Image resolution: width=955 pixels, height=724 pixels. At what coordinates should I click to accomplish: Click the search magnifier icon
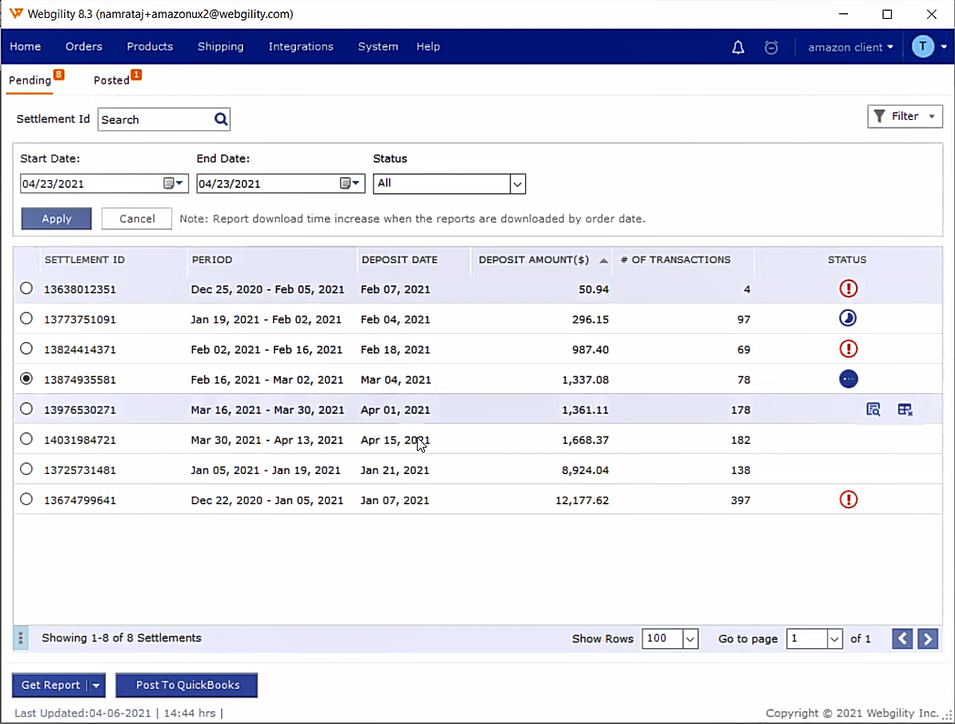(x=221, y=119)
